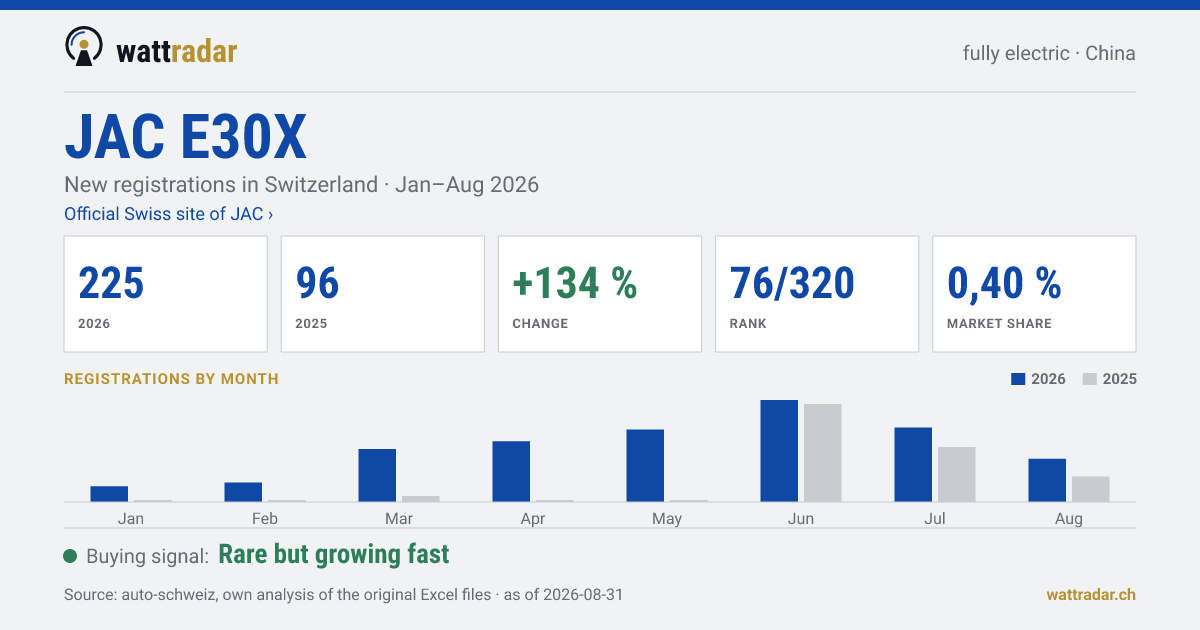1200x630 pixels.
Task: Click the grey 2025 bar for Aug
Action: 1091,489
